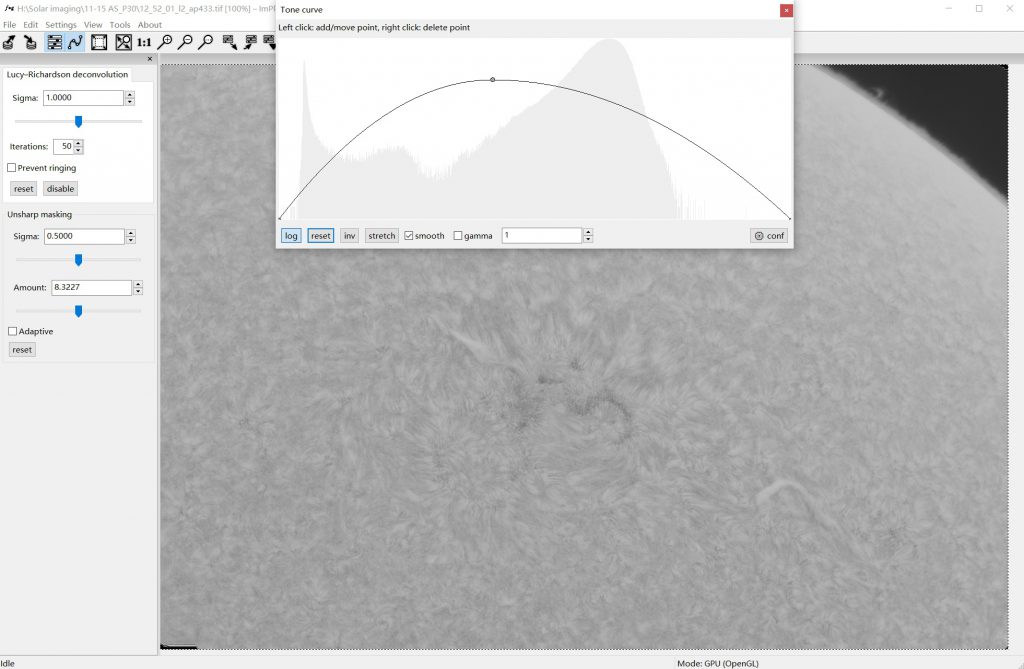Viewport: 1024px width, 669px height.
Task: Set zoom to 1:1 actual size
Action: 144,42
